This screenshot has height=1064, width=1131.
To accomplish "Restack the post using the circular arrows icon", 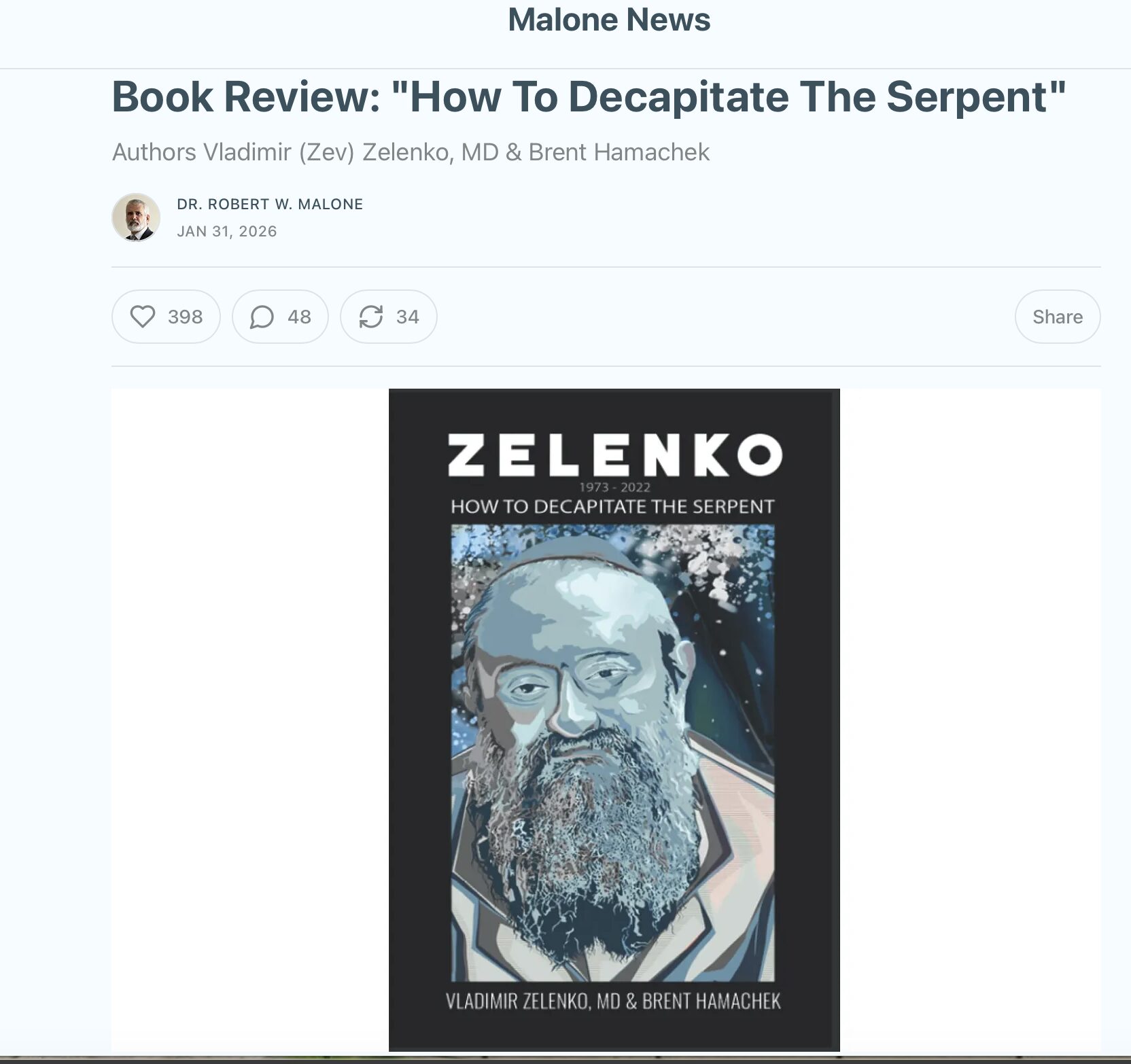I will coord(371,317).
